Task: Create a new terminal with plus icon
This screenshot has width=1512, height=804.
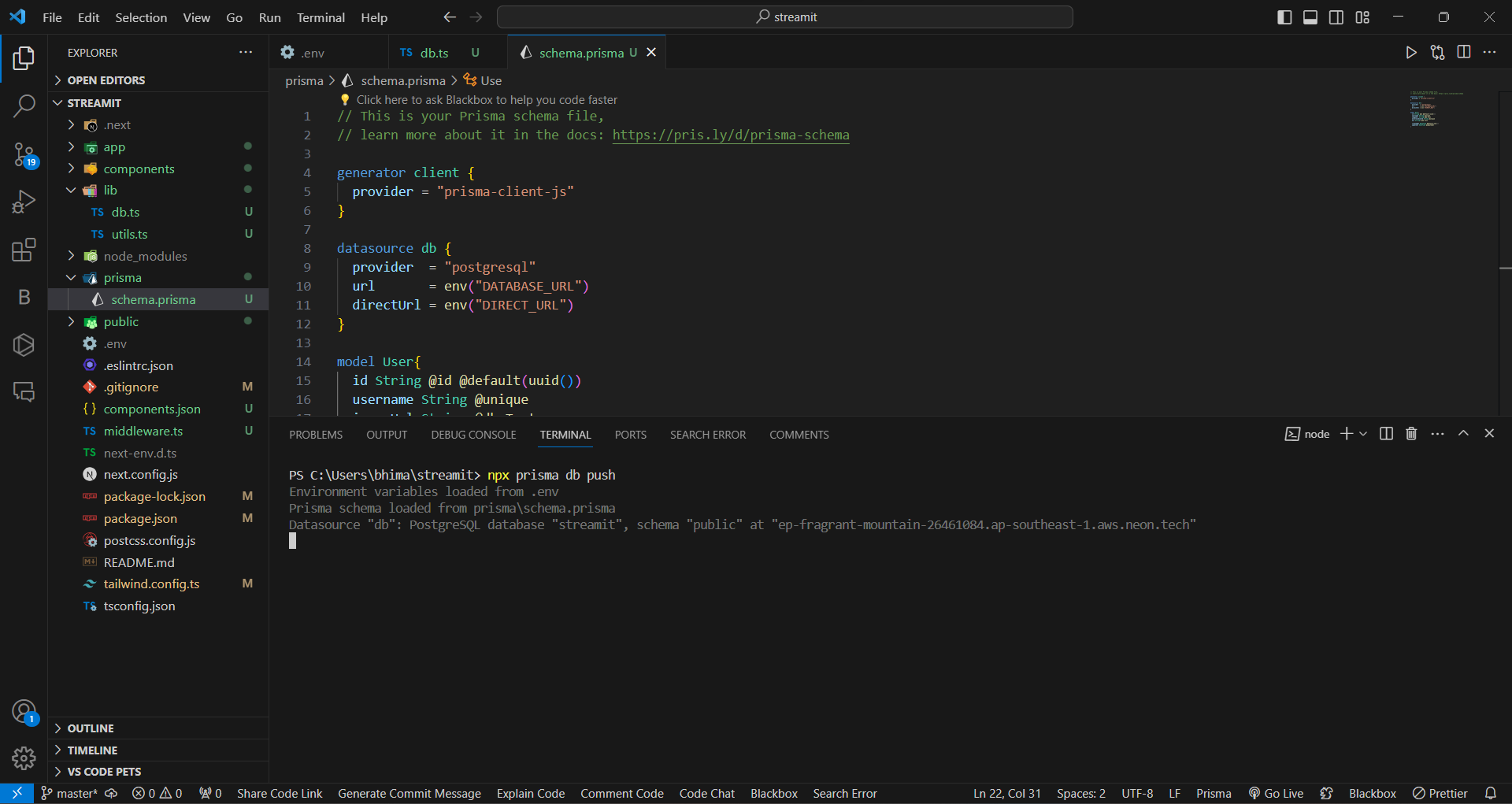Action: (1347, 434)
